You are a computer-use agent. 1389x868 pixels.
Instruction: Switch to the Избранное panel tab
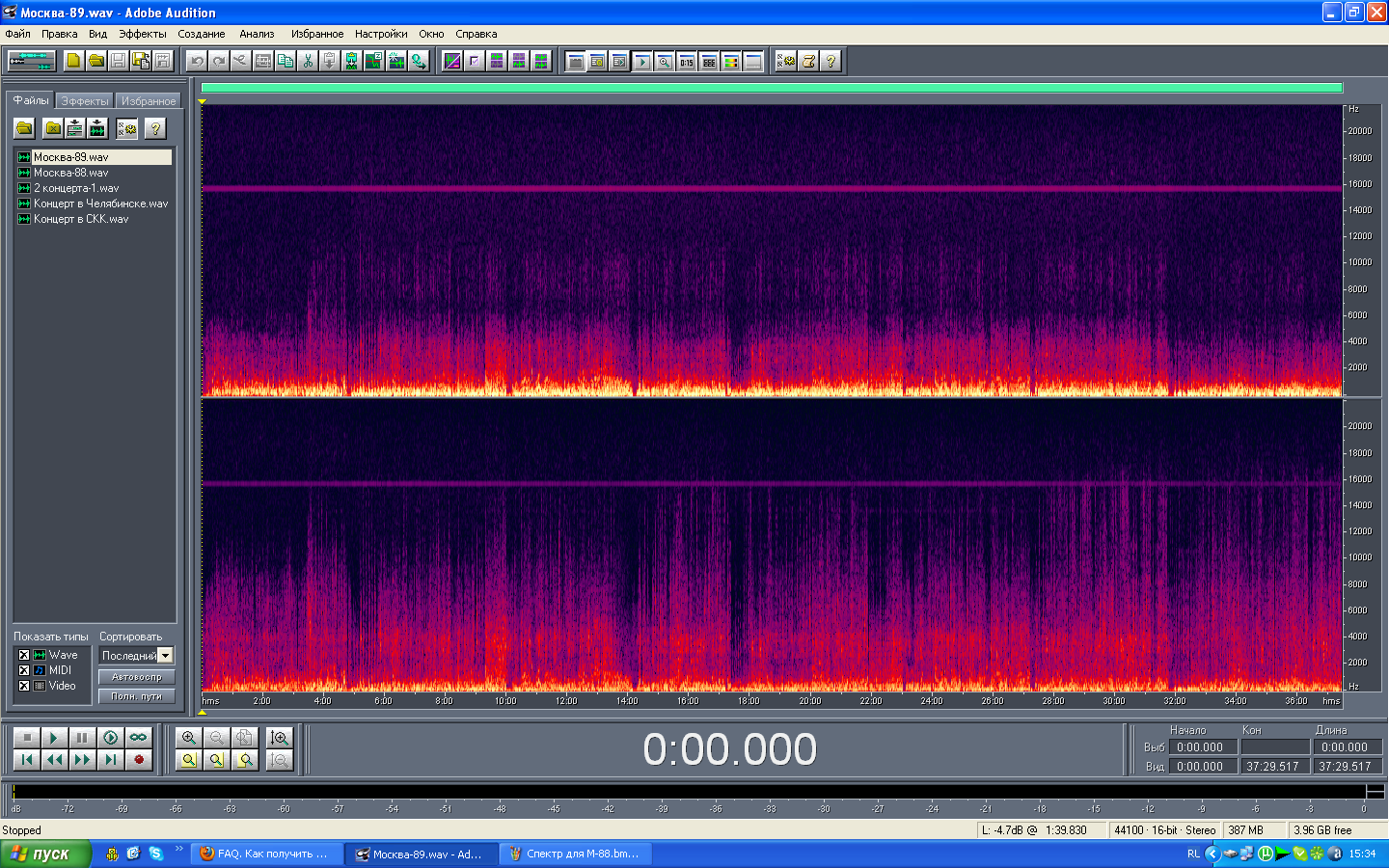[148, 101]
